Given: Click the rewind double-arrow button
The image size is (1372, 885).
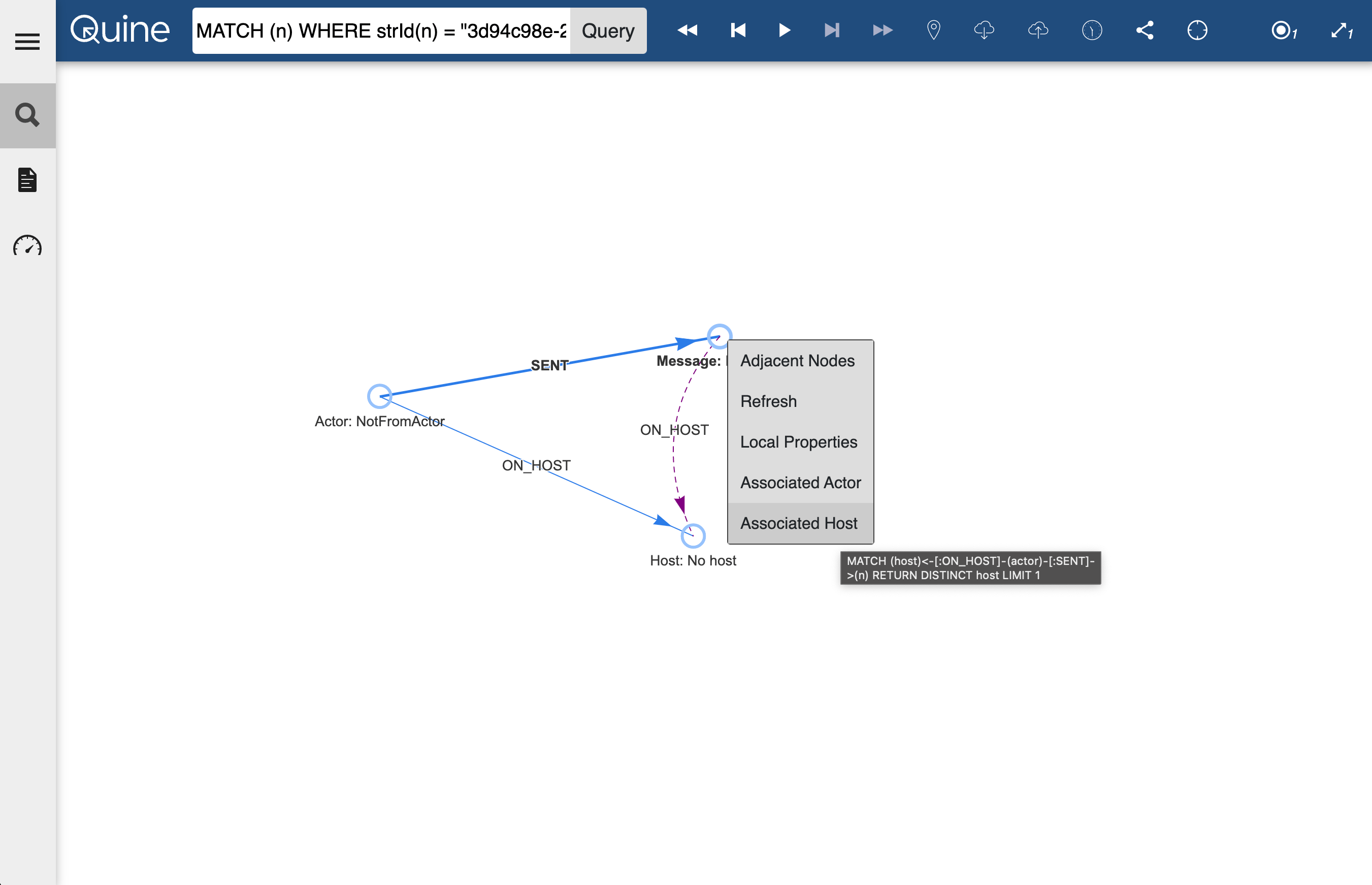Looking at the screenshot, I should tap(687, 30).
